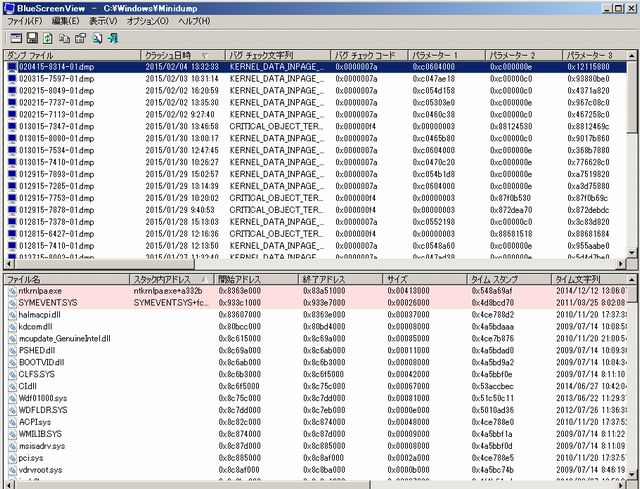Click CI.dll file icon
This screenshot has height=489, width=640.
[x=12, y=386]
